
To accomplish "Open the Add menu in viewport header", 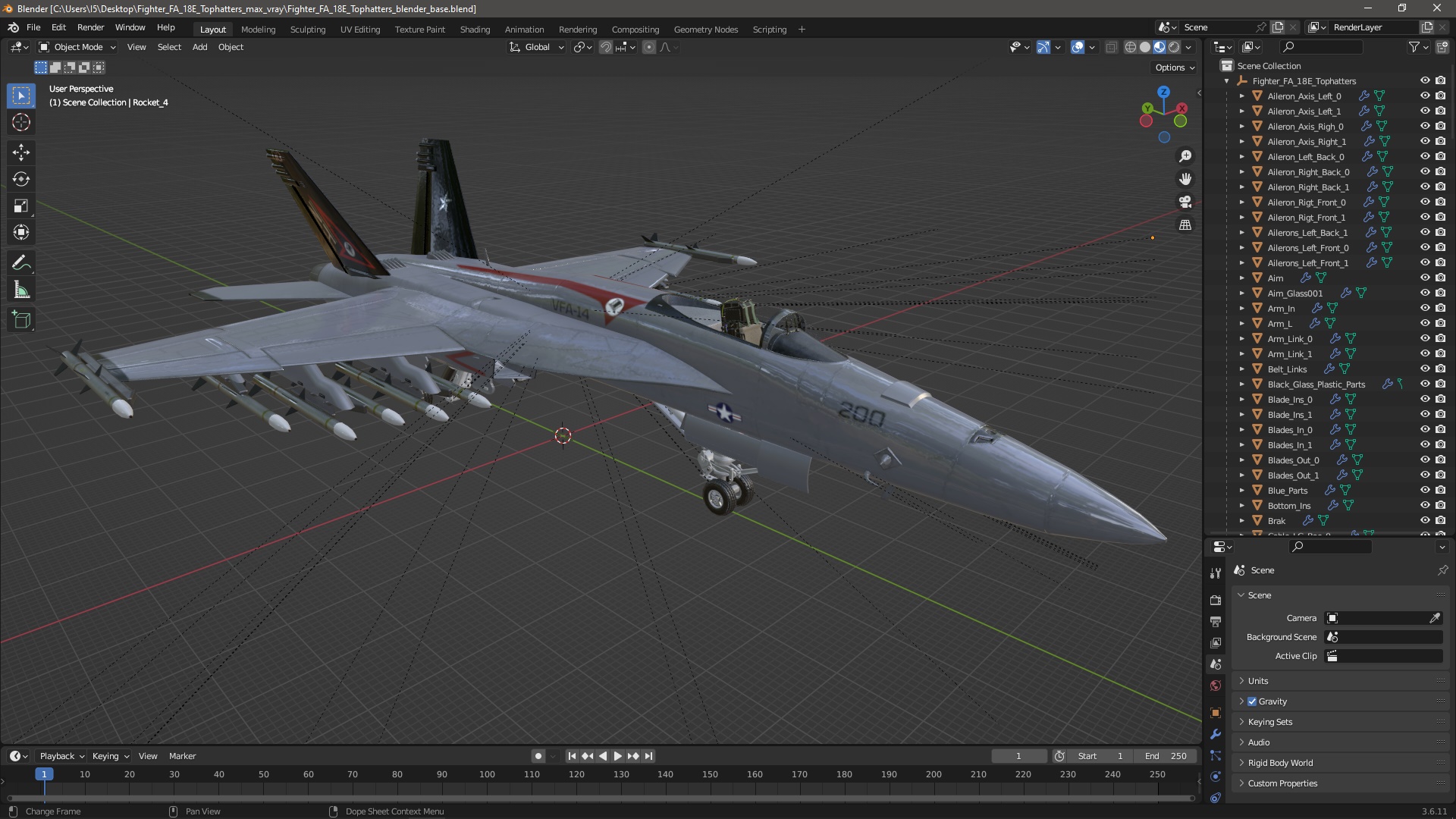I will point(199,47).
